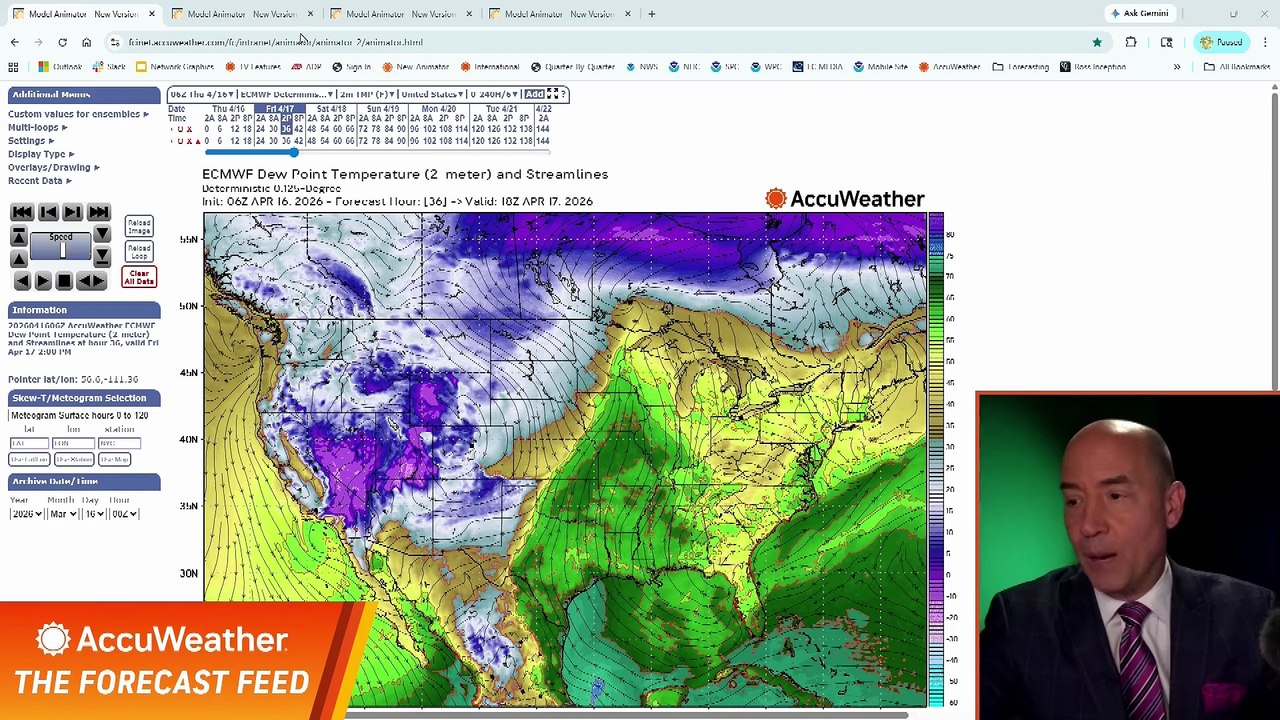Viewport: 1280px width, 720px height.
Task: Click the rock back-and-forth loop button
Action: click(90, 281)
